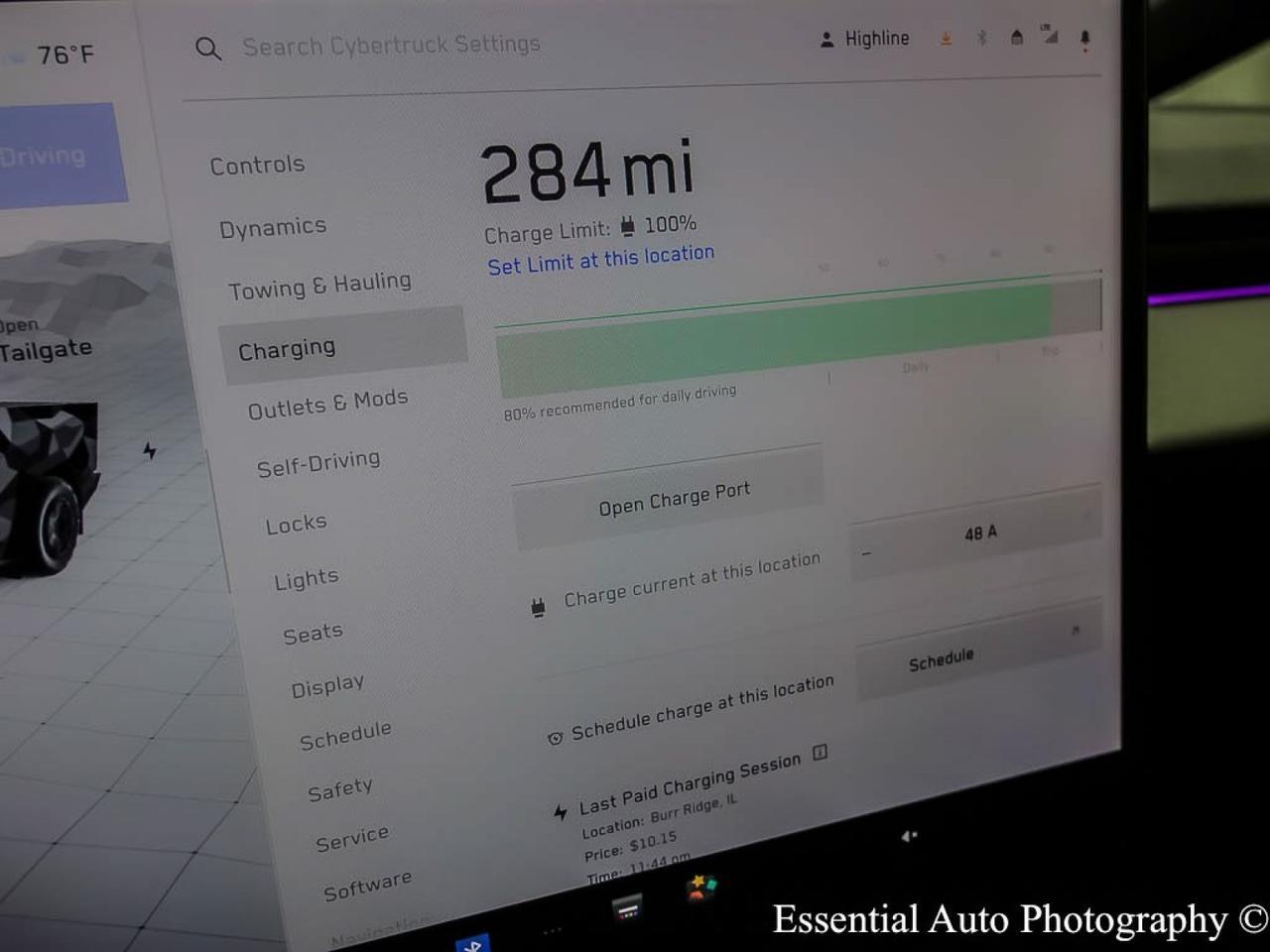Tap the Price: $10.15 text
The width and height of the screenshot is (1270, 952).
(630, 848)
